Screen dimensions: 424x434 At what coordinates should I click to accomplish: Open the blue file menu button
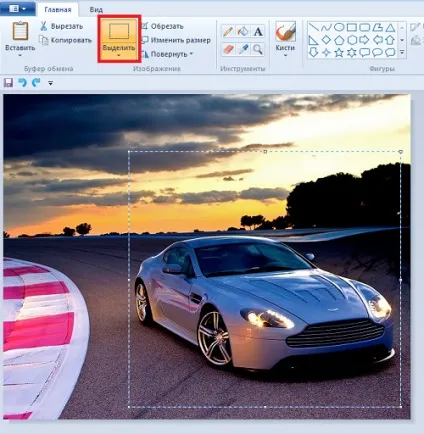pos(18,9)
